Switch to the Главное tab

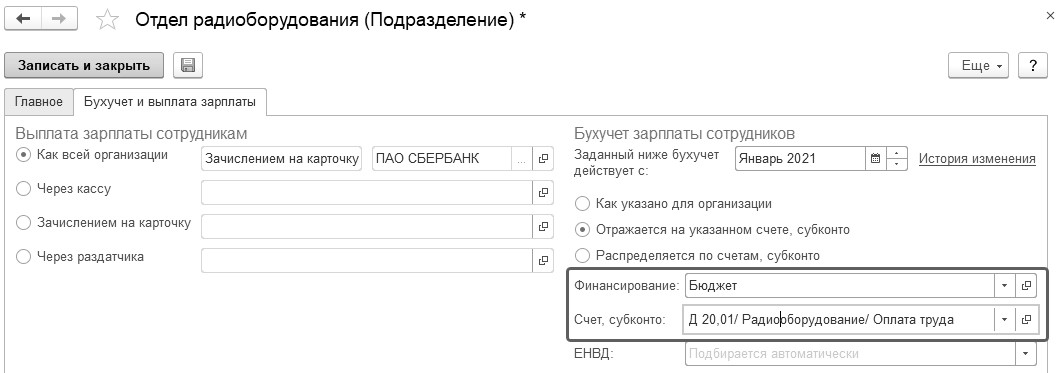coord(39,102)
